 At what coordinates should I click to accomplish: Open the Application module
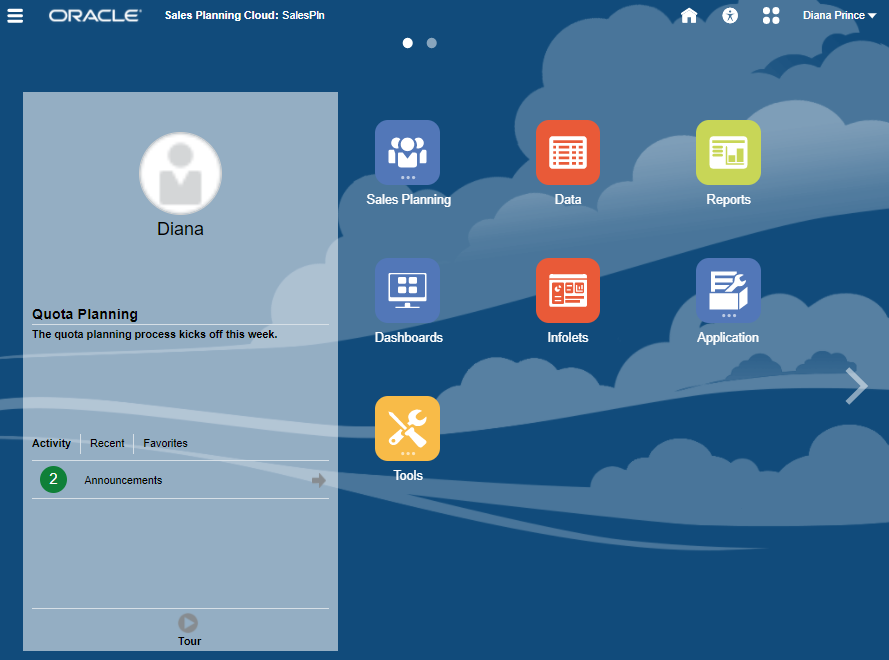pos(728,291)
